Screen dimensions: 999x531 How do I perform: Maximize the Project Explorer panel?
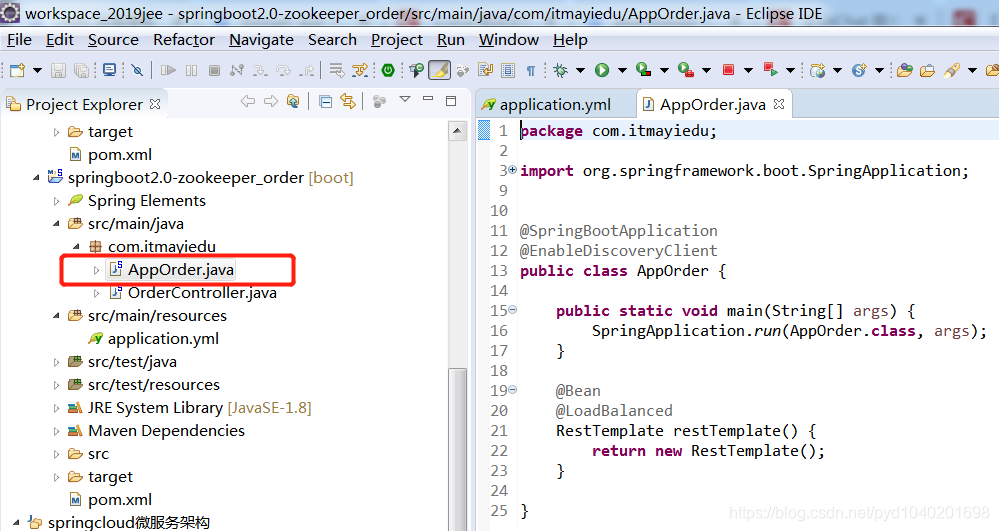tap(451, 100)
